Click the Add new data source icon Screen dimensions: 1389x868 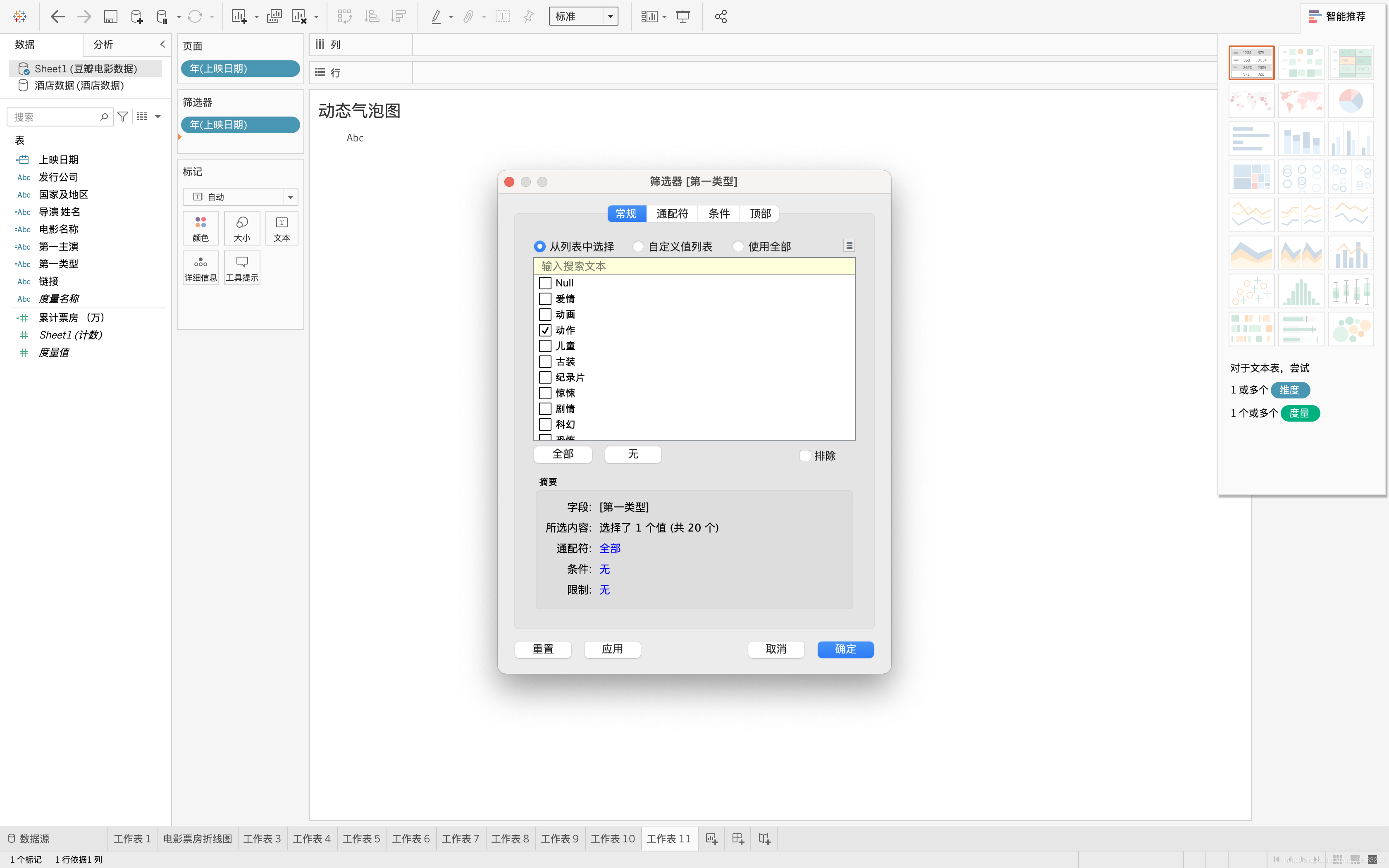(x=136, y=17)
